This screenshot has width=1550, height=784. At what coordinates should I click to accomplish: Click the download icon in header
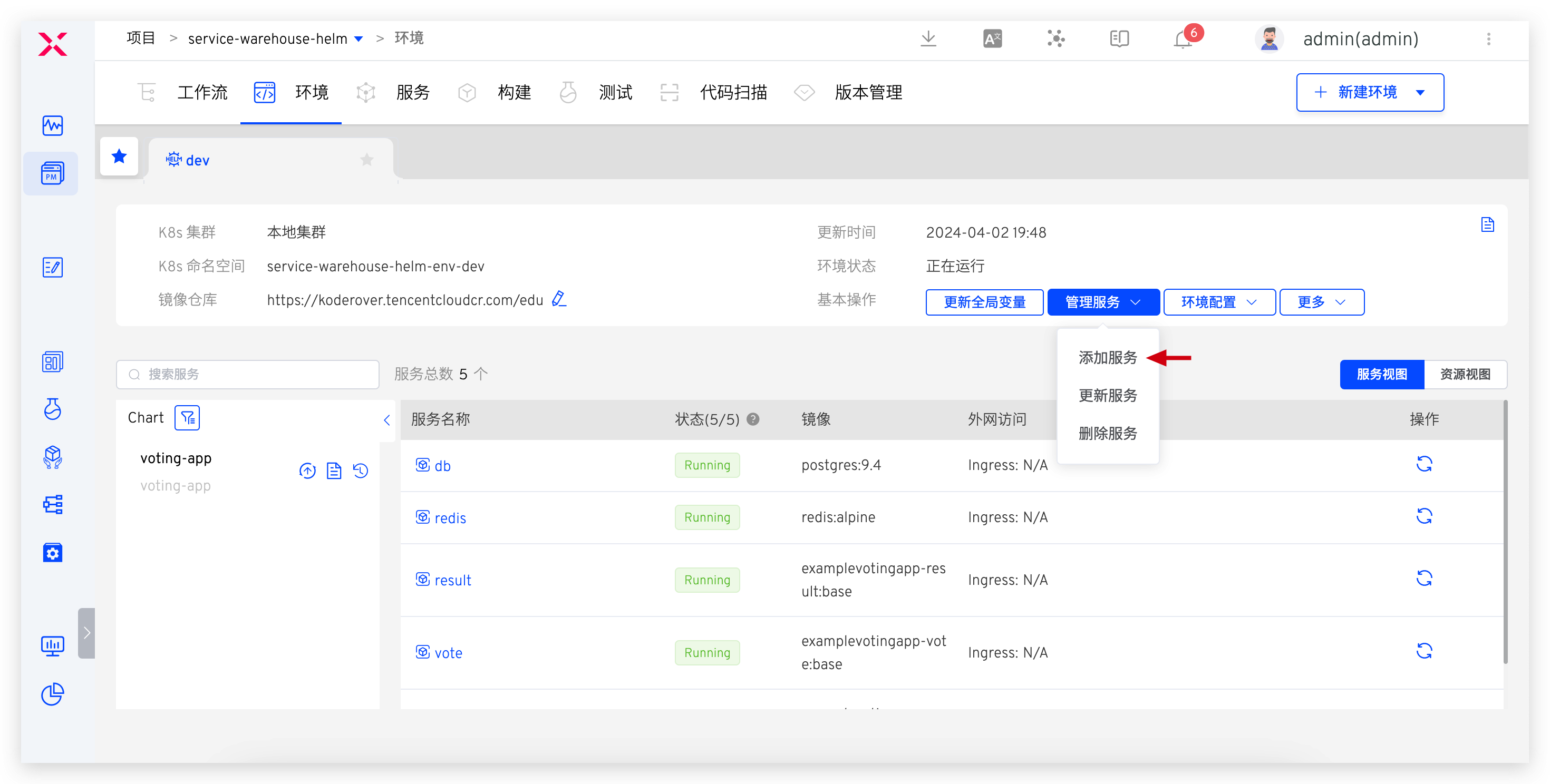[x=928, y=39]
